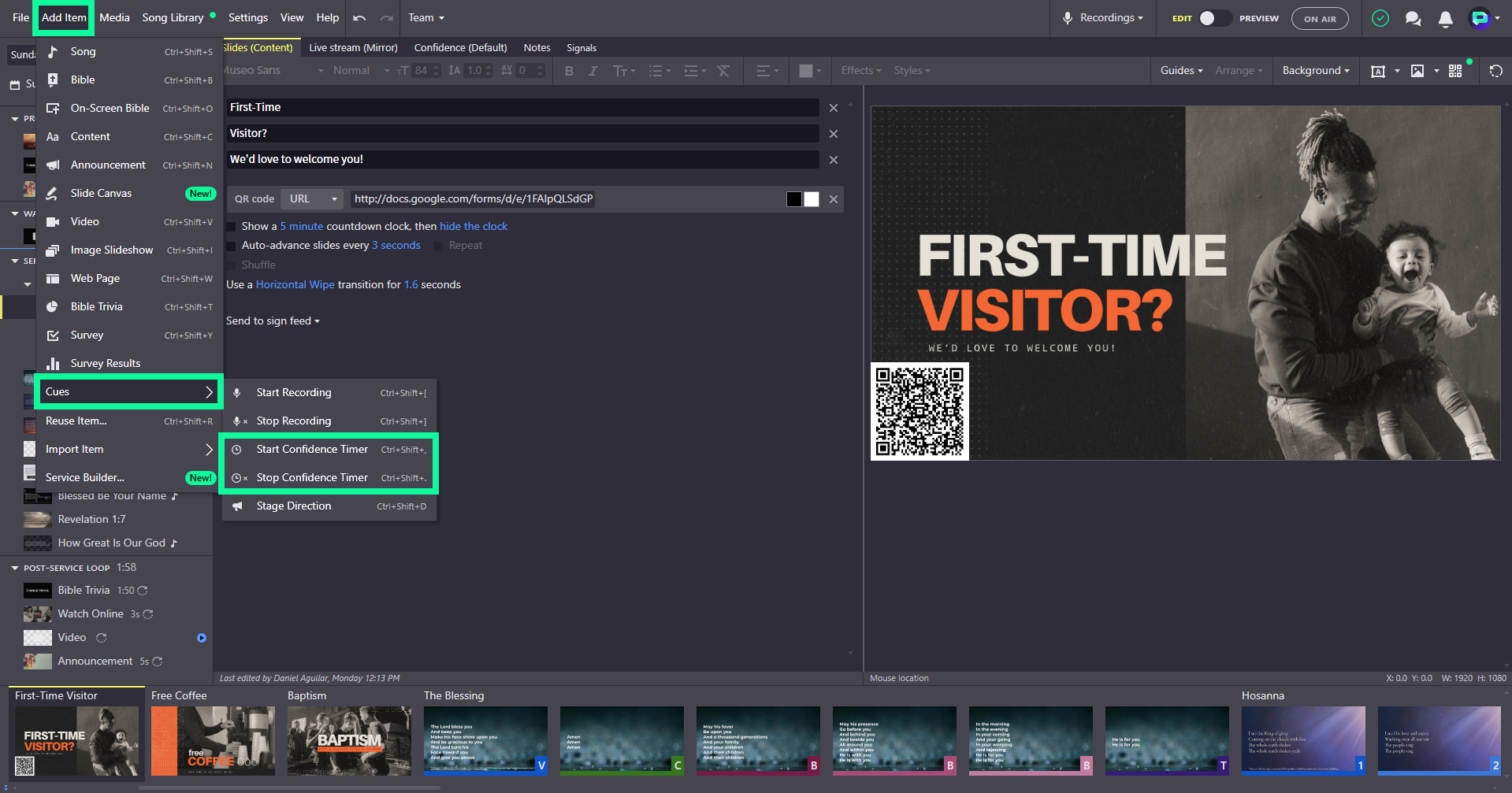The image size is (1512, 793).
Task: Switch to Live stream (Mirror) tab
Action: click(x=353, y=48)
